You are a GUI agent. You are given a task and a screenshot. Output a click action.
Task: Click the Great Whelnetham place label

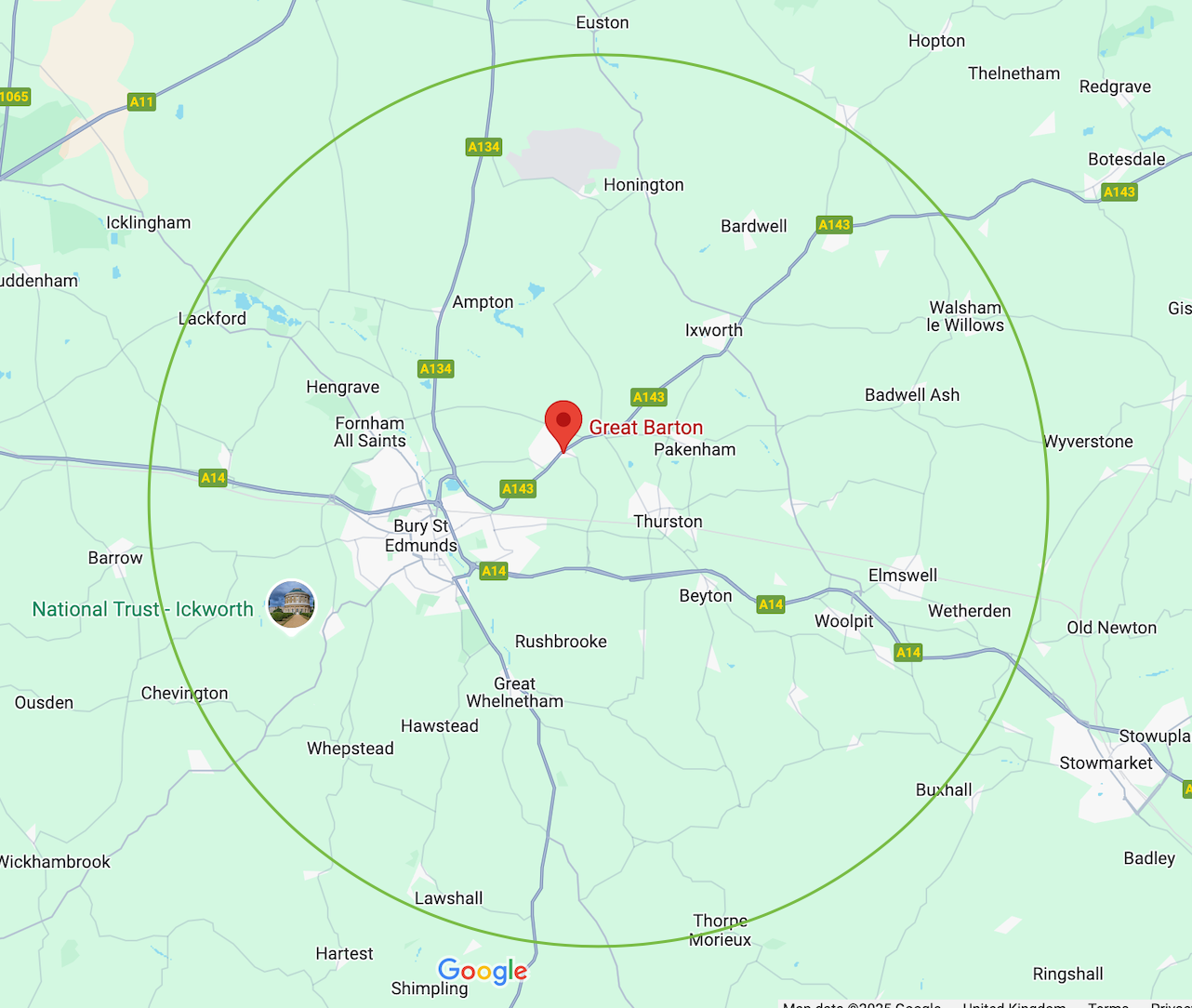(x=514, y=693)
